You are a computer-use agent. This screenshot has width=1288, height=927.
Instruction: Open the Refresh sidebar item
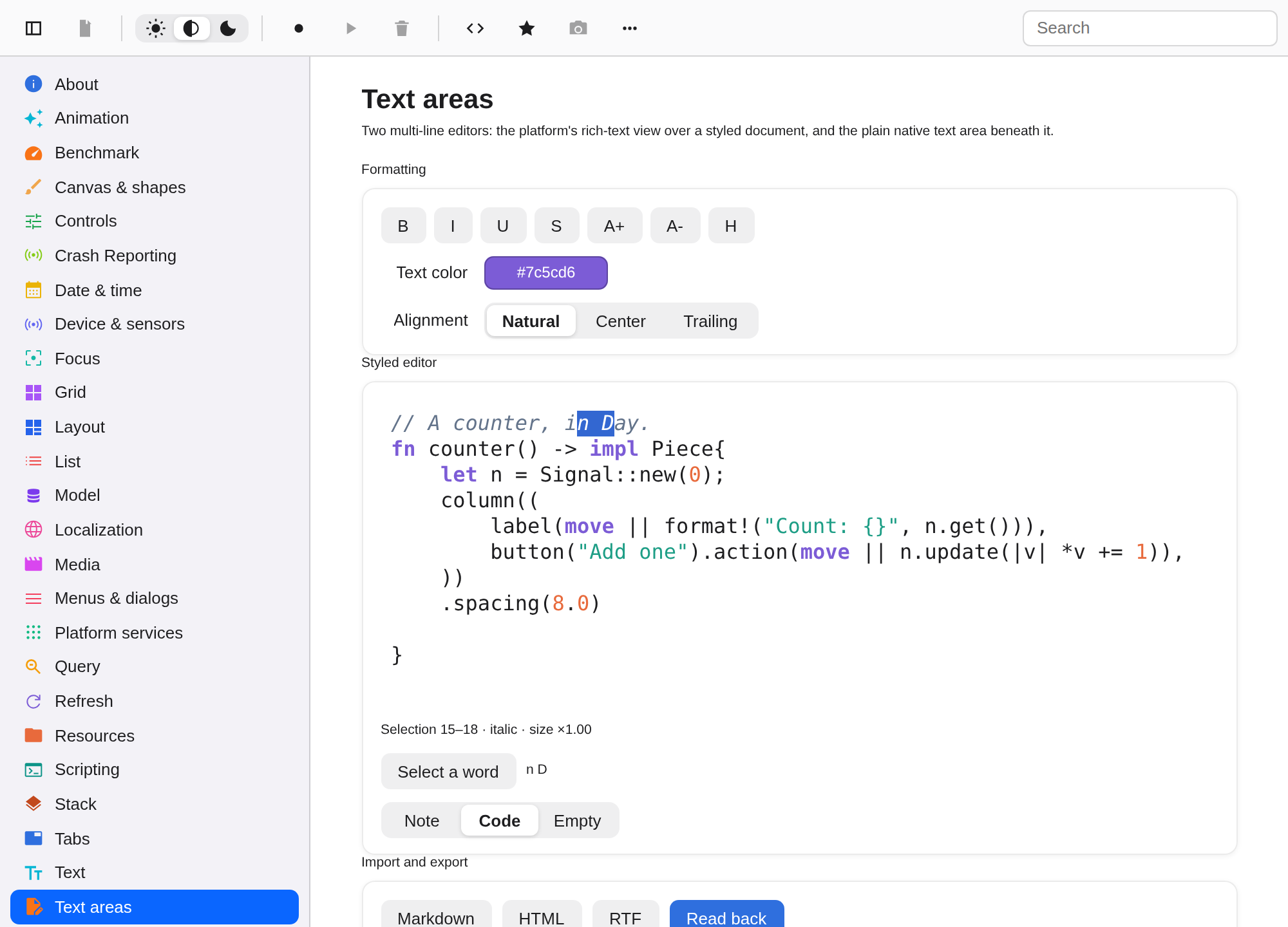coord(155,701)
